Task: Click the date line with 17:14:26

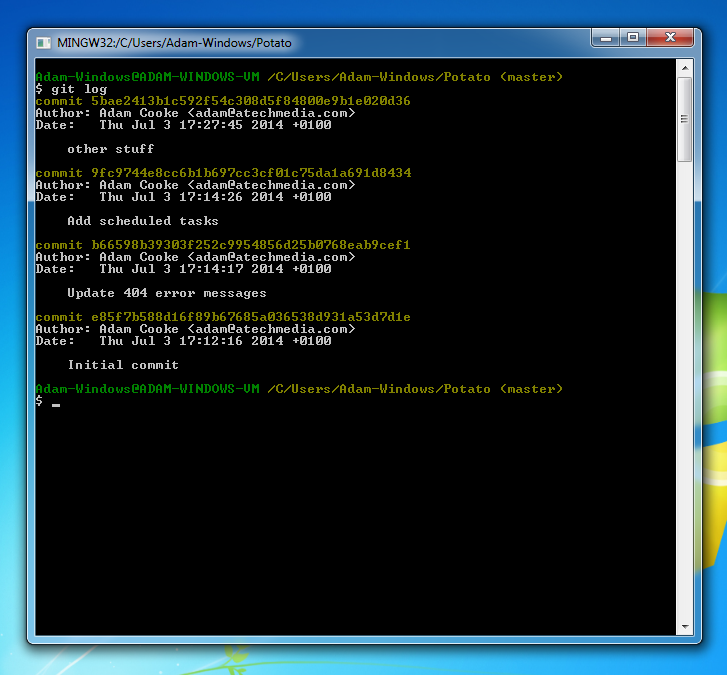Action: tap(184, 197)
